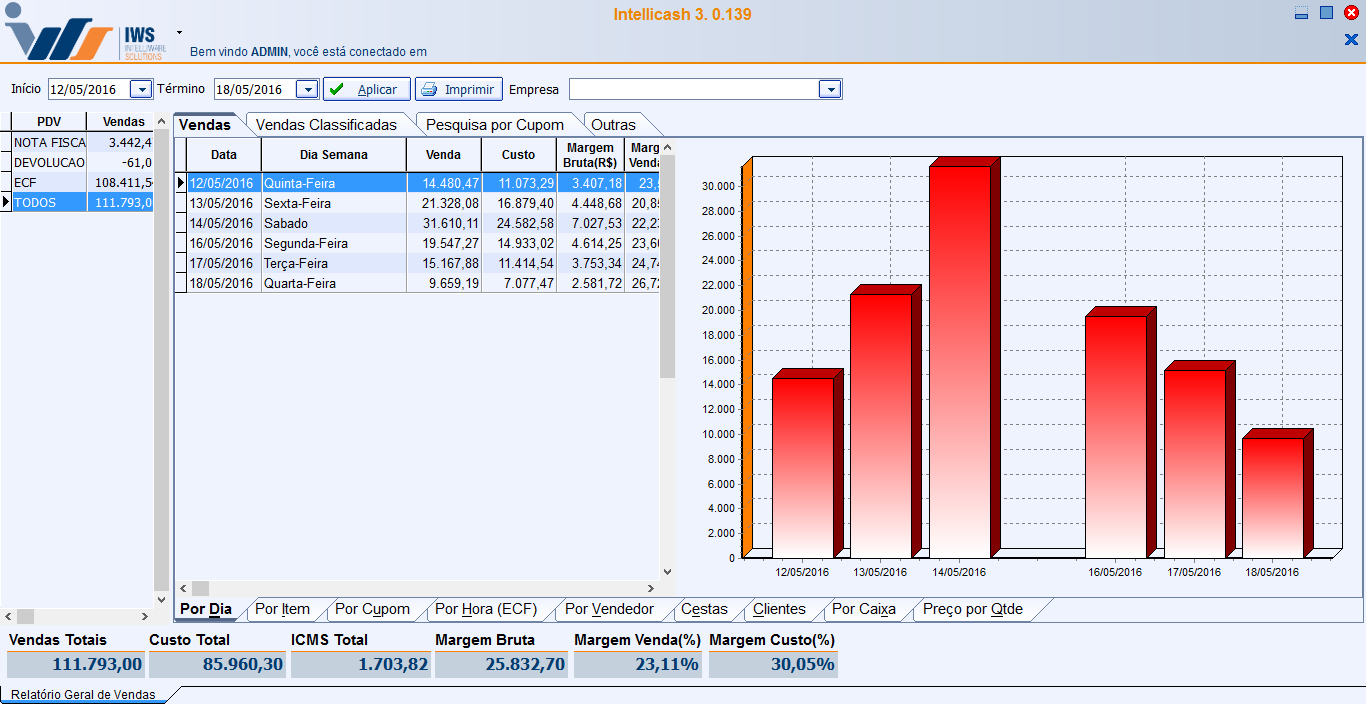
Task: Click the PDV column header
Action: coord(49,122)
